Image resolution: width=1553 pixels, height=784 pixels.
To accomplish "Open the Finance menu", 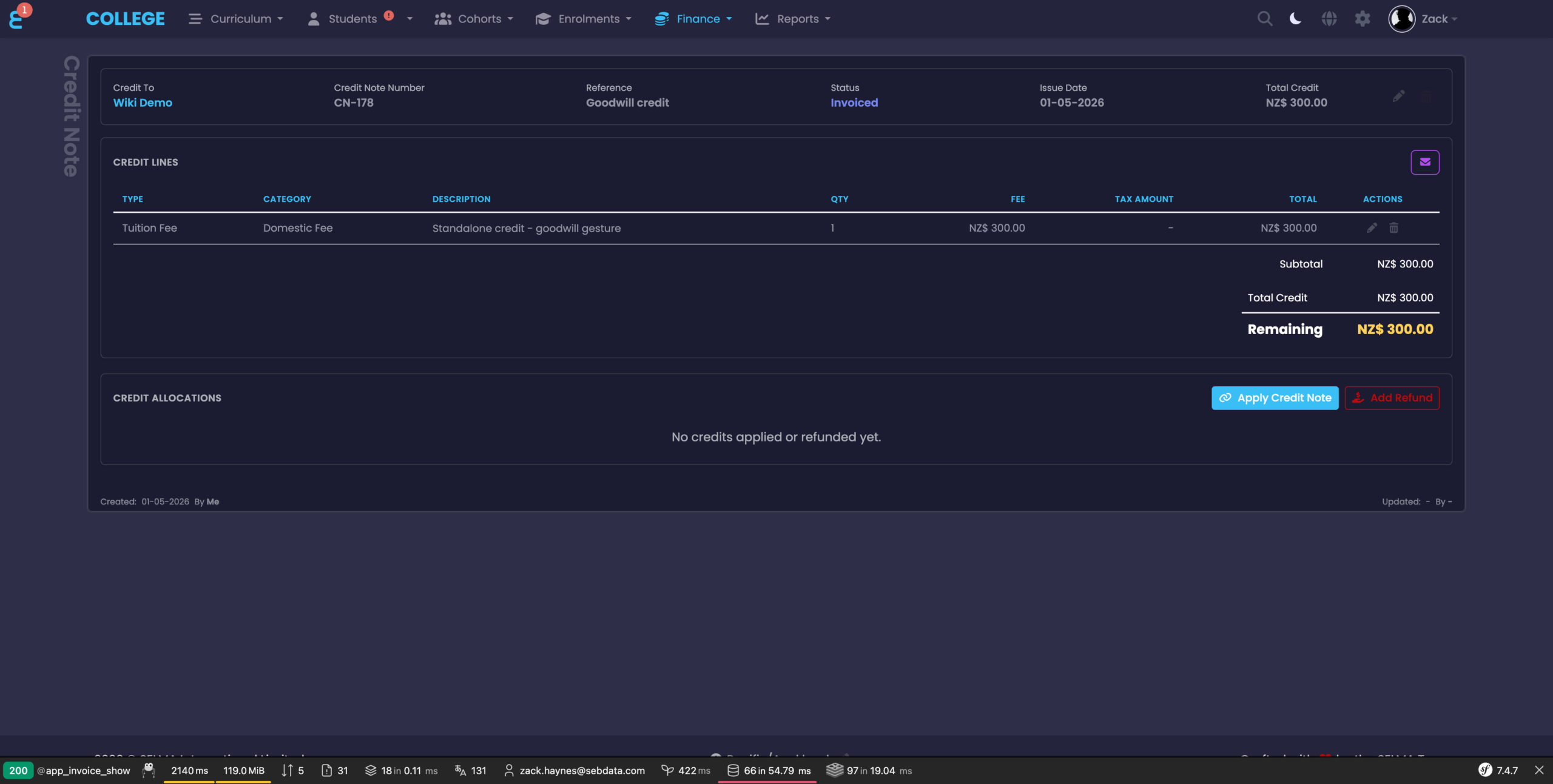I will 693,19.
